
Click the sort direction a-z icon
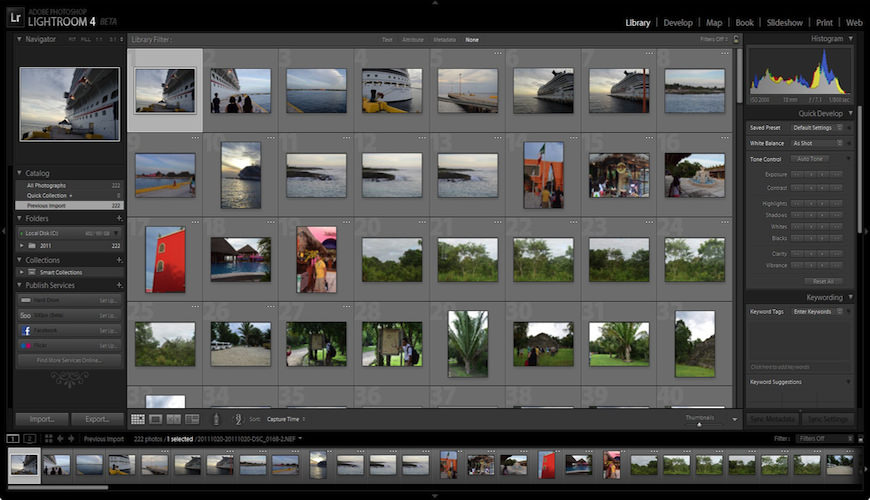(238, 419)
